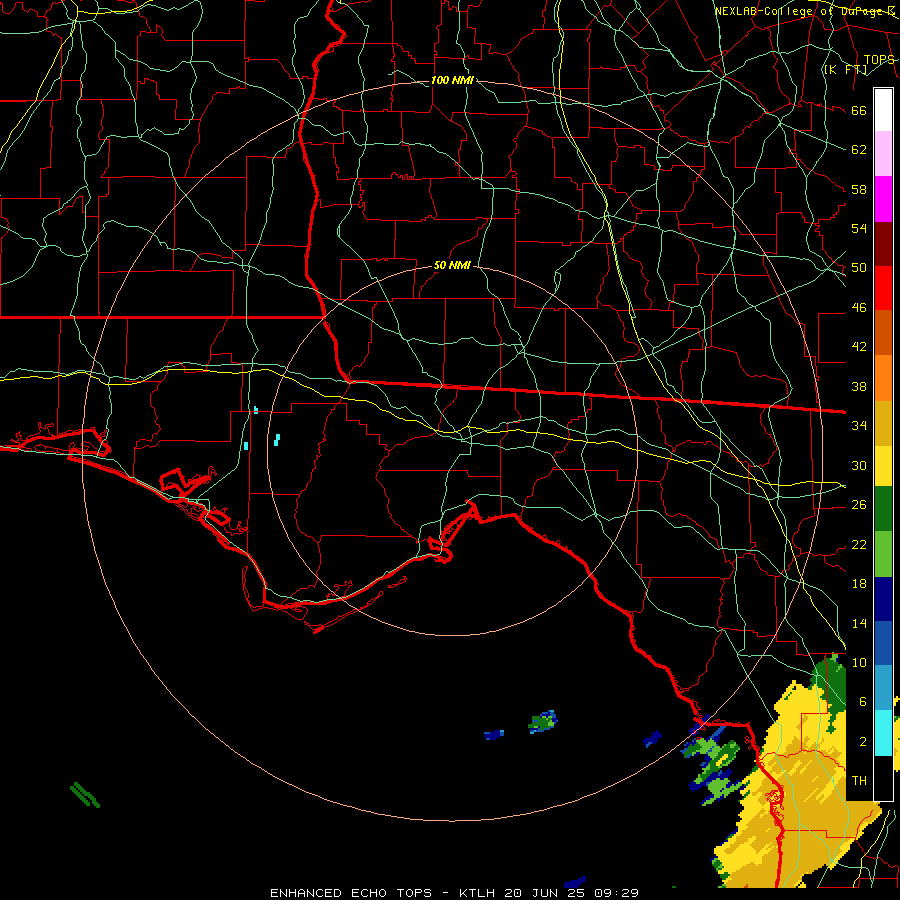The height and width of the screenshot is (900, 900).
Task: Click the green diagonal streaks in the lower-left Gulf
Action: pyautogui.click(x=85, y=794)
